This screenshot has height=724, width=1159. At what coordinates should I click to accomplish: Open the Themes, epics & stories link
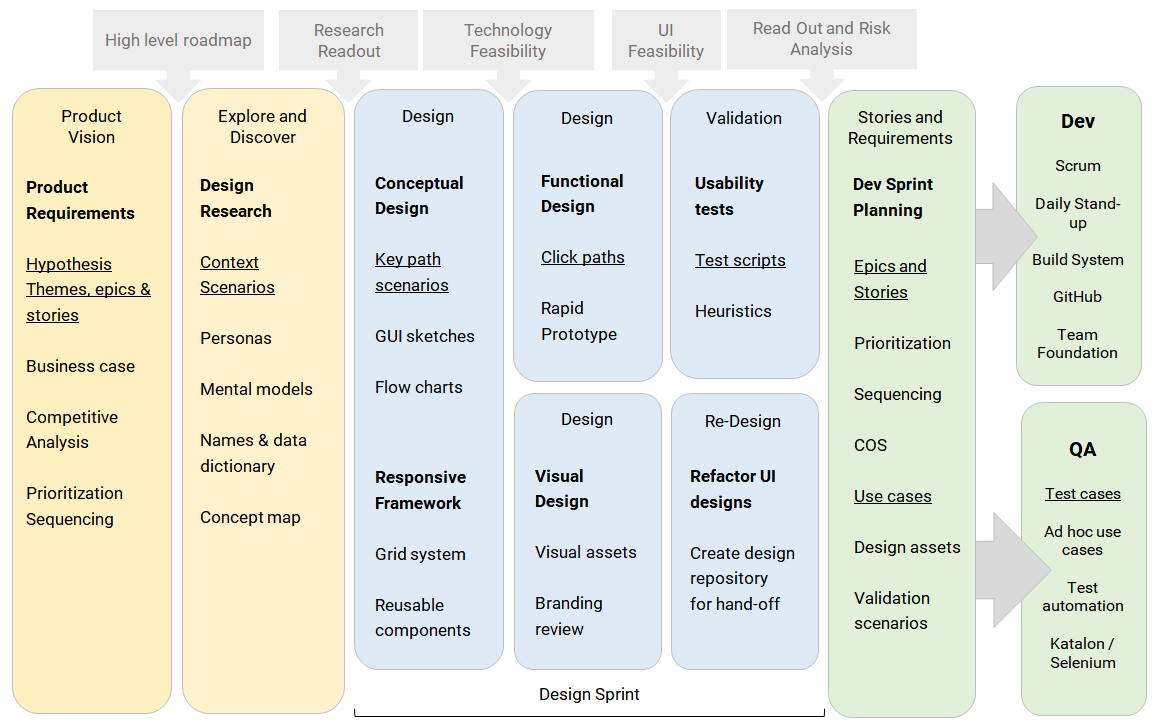88,302
